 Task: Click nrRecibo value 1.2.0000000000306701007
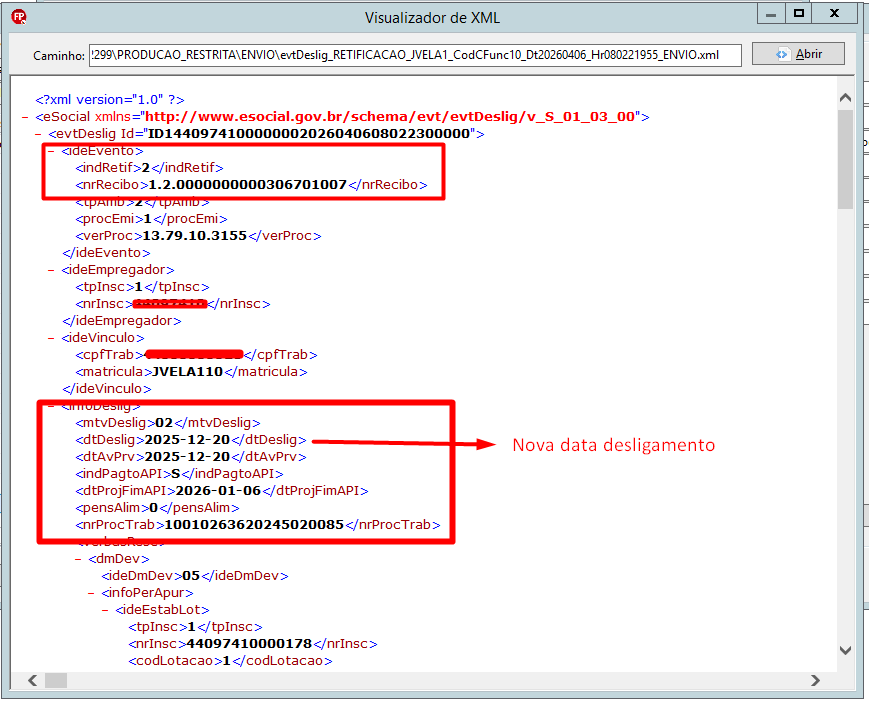[x=248, y=185]
